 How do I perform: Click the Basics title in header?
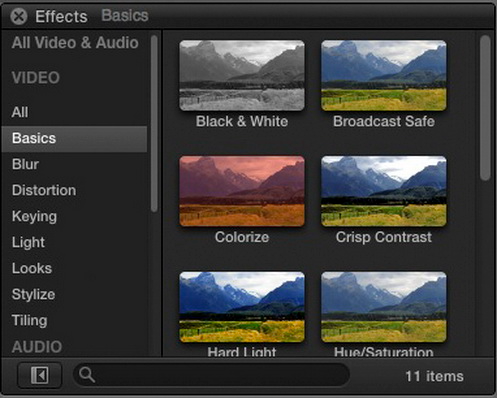tap(125, 15)
